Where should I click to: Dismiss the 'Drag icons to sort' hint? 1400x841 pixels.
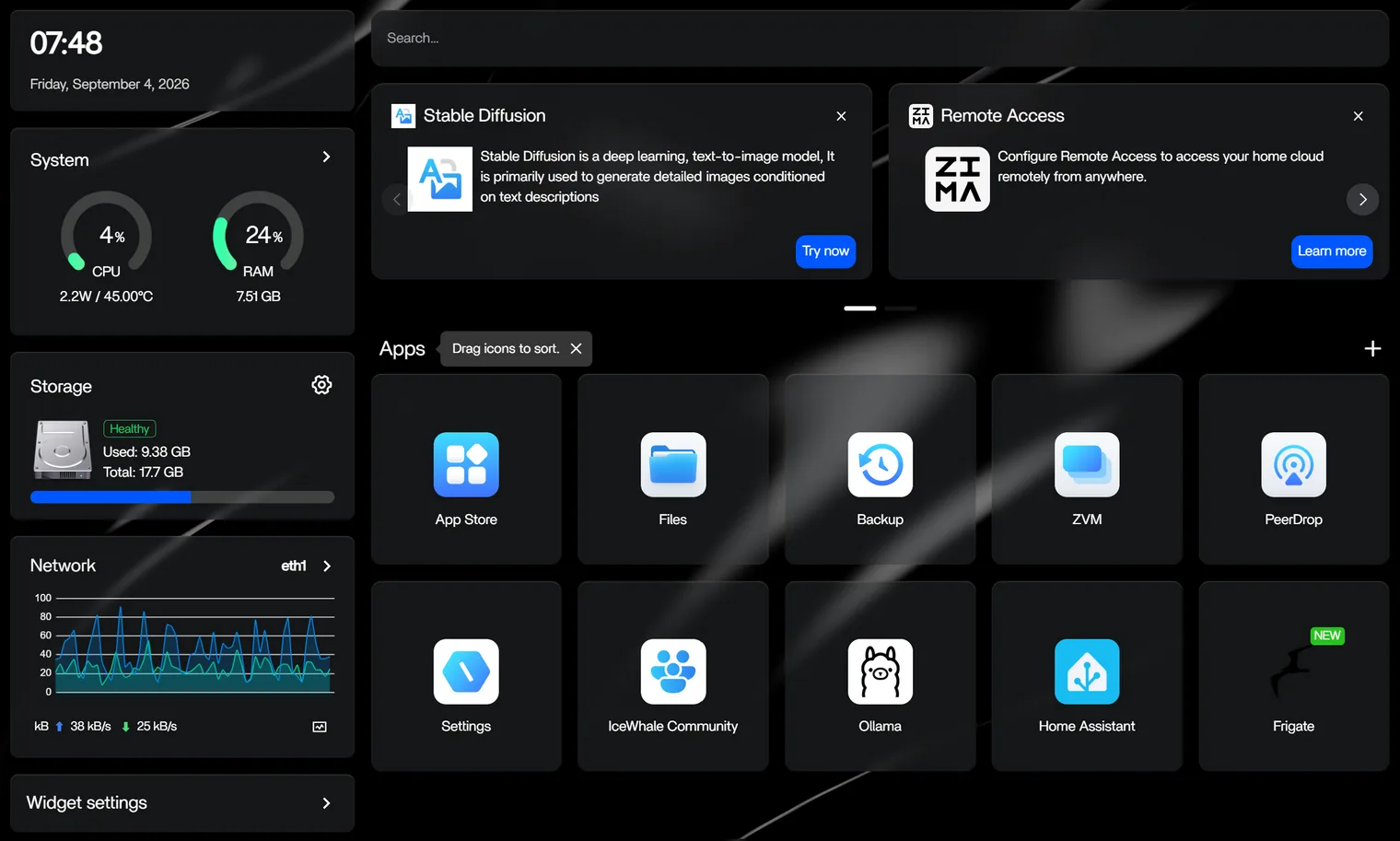[576, 348]
